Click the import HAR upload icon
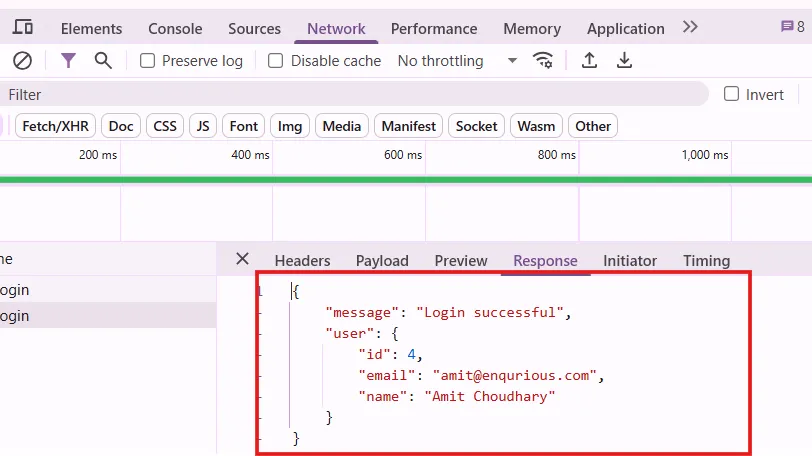The height and width of the screenshot is (456, 812). pos(590,61)
